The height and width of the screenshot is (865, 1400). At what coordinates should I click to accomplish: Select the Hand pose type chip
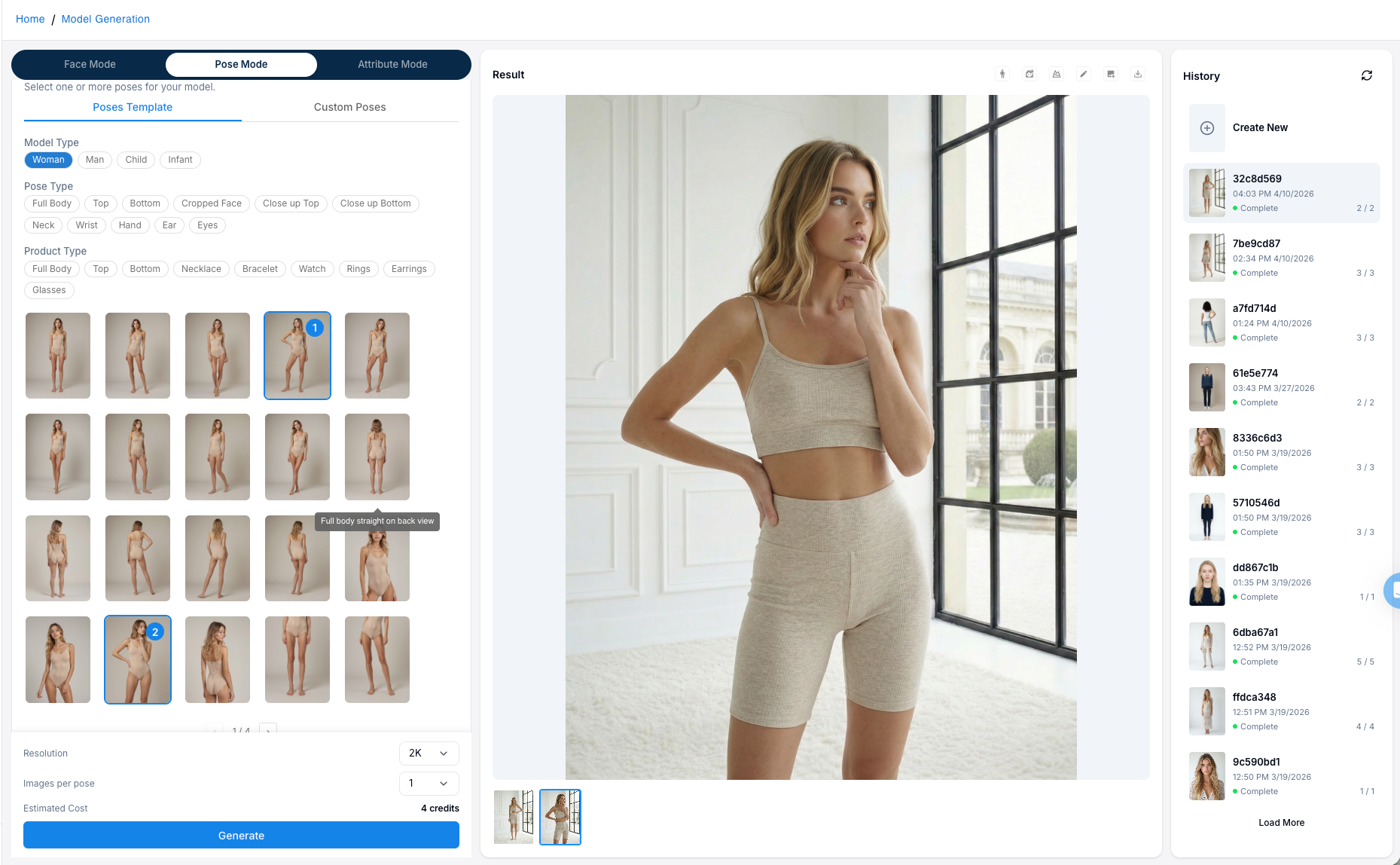130,225
